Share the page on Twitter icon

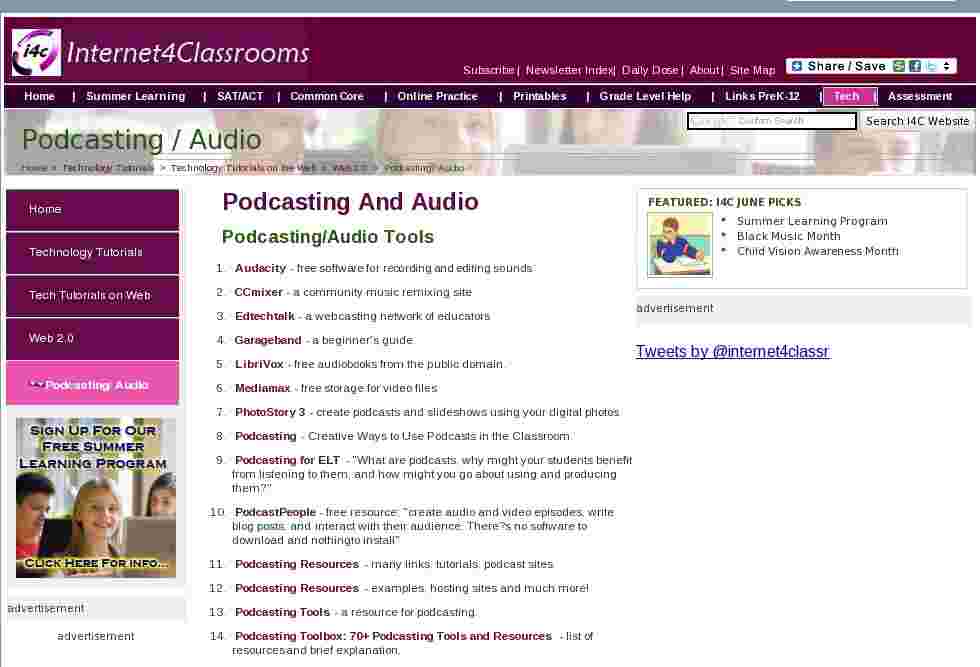(931, 66)
